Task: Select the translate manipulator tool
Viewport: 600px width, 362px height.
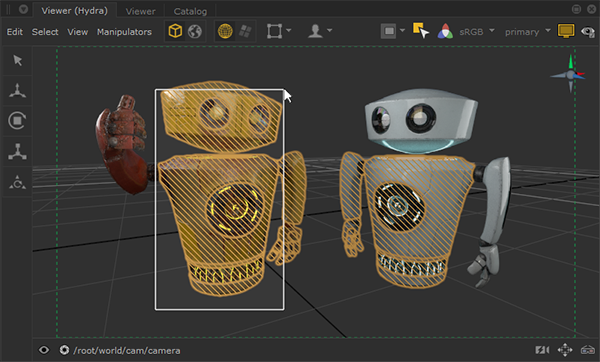Action: [18, 91]
